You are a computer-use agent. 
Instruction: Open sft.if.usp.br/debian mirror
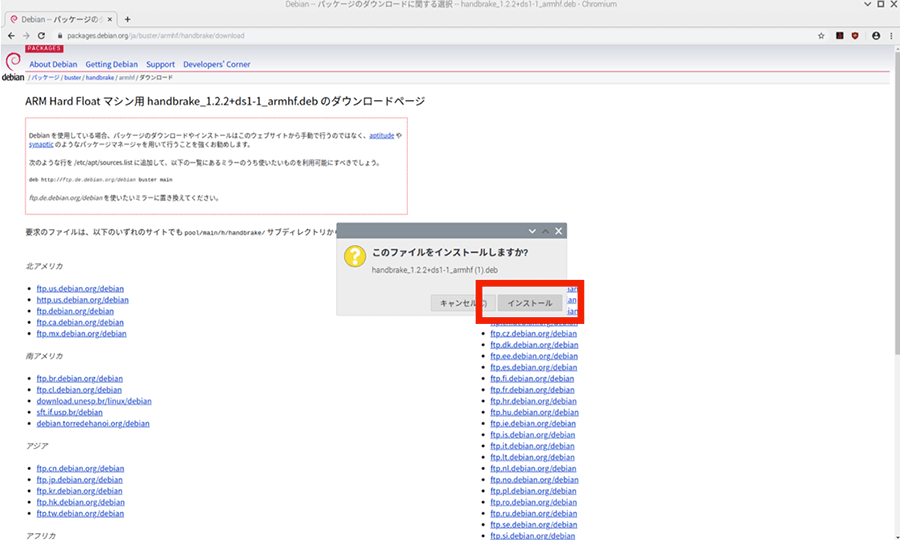click(69, 412)
